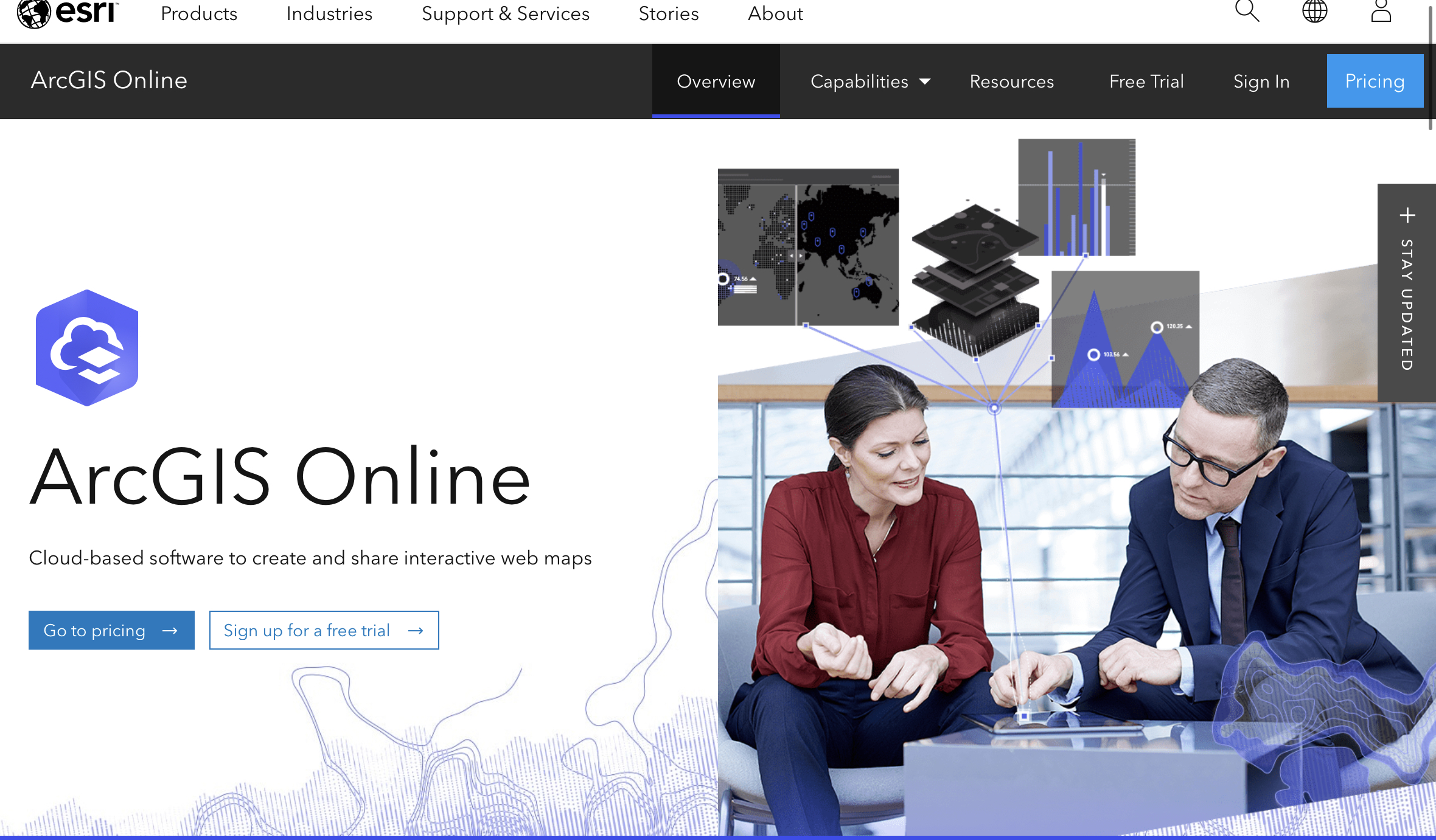
Task: Go to the Free Trial tab
Action: pos(1146,81)
